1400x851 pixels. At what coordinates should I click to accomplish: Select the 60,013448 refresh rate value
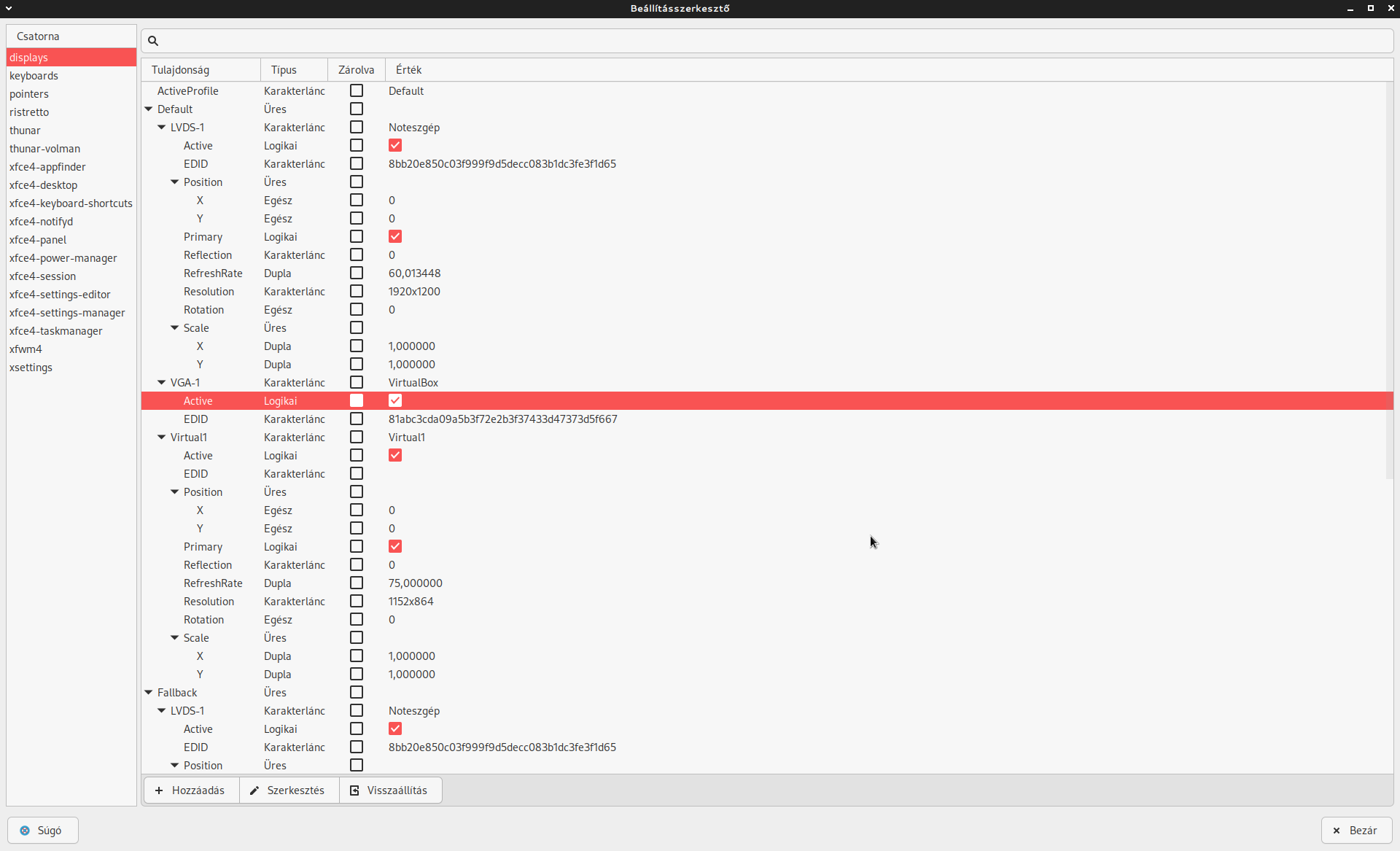click(x=414, y=273)
